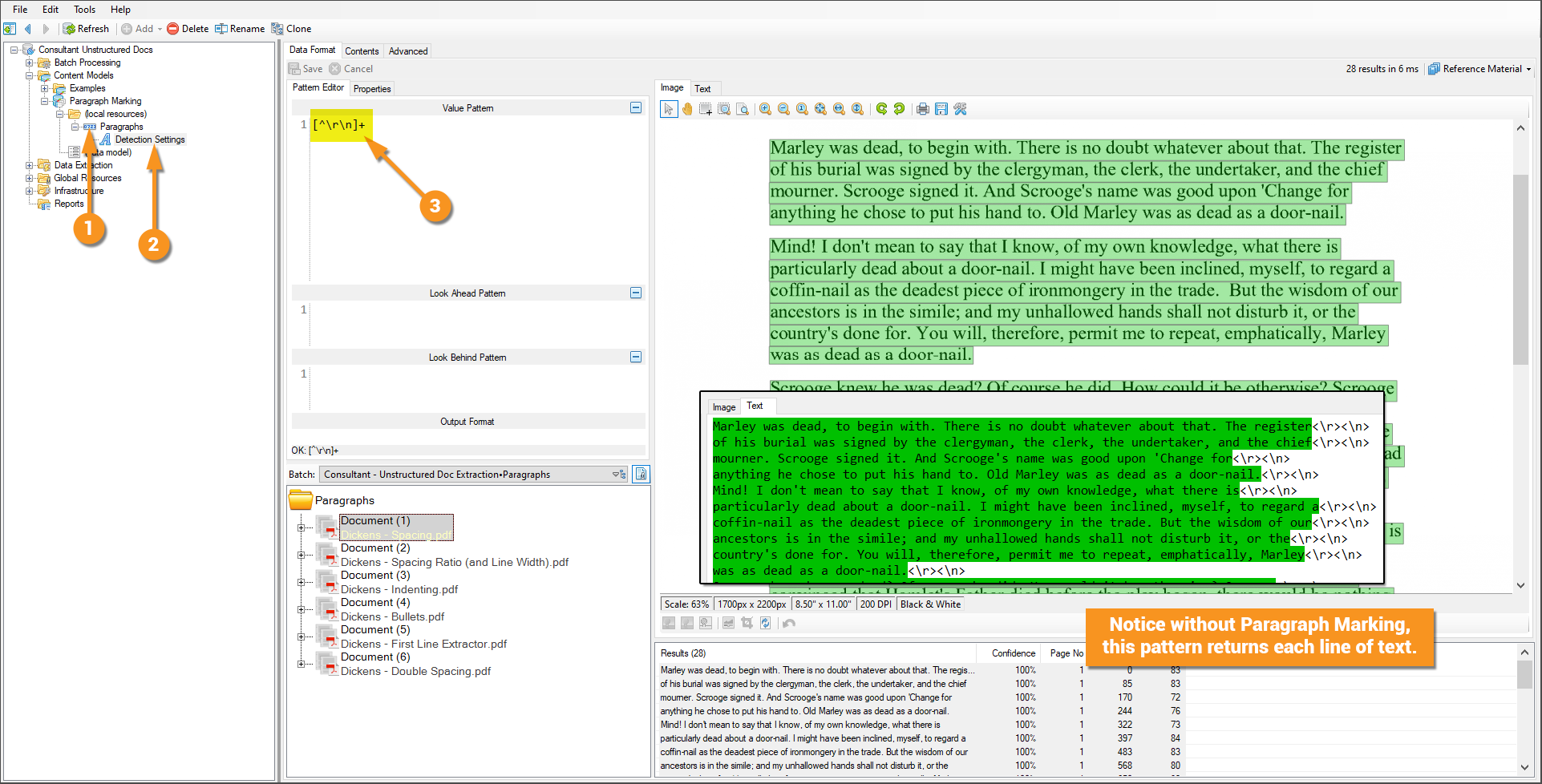Fit the whole page in the viewer
The width and height of the screenshot is (1542, 784).
coord(821,109)
